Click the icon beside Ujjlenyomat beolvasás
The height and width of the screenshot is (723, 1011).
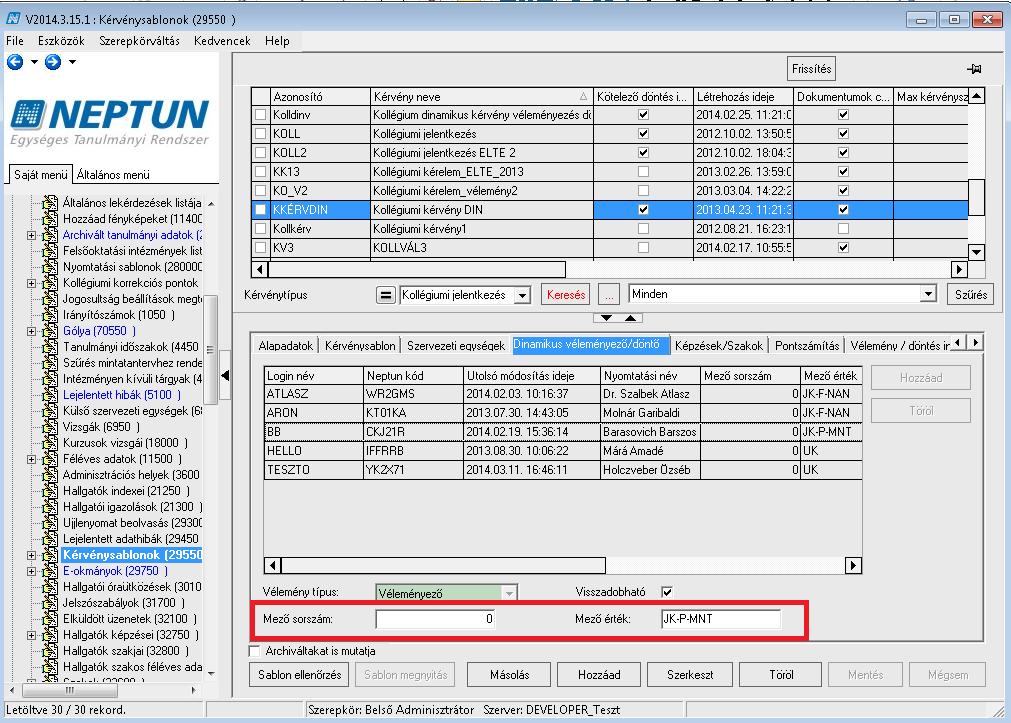[x=50, y=523]
